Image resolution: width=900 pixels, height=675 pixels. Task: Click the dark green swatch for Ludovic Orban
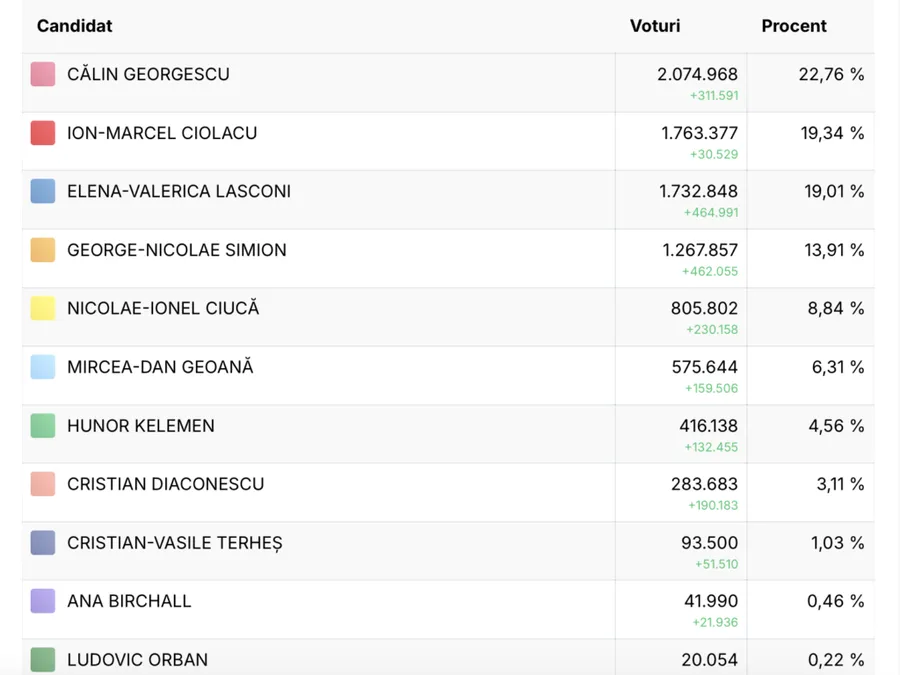coord(43,660)
